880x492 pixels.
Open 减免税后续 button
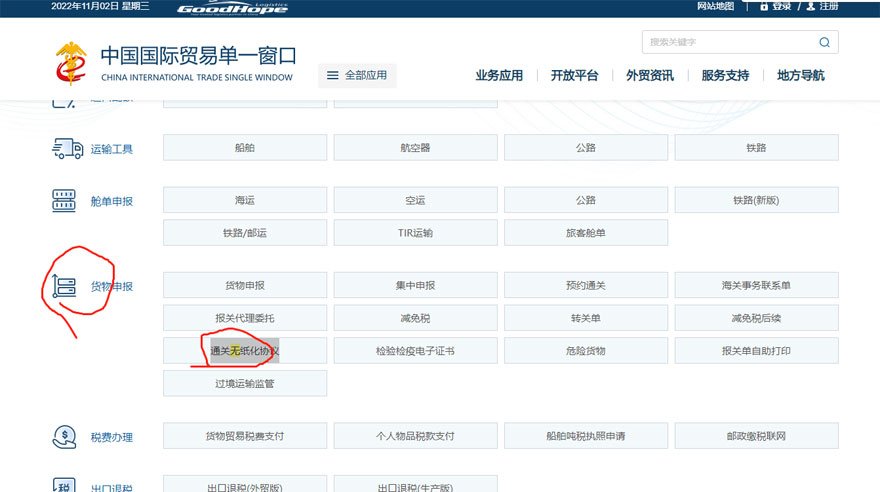tap(757, 318)
